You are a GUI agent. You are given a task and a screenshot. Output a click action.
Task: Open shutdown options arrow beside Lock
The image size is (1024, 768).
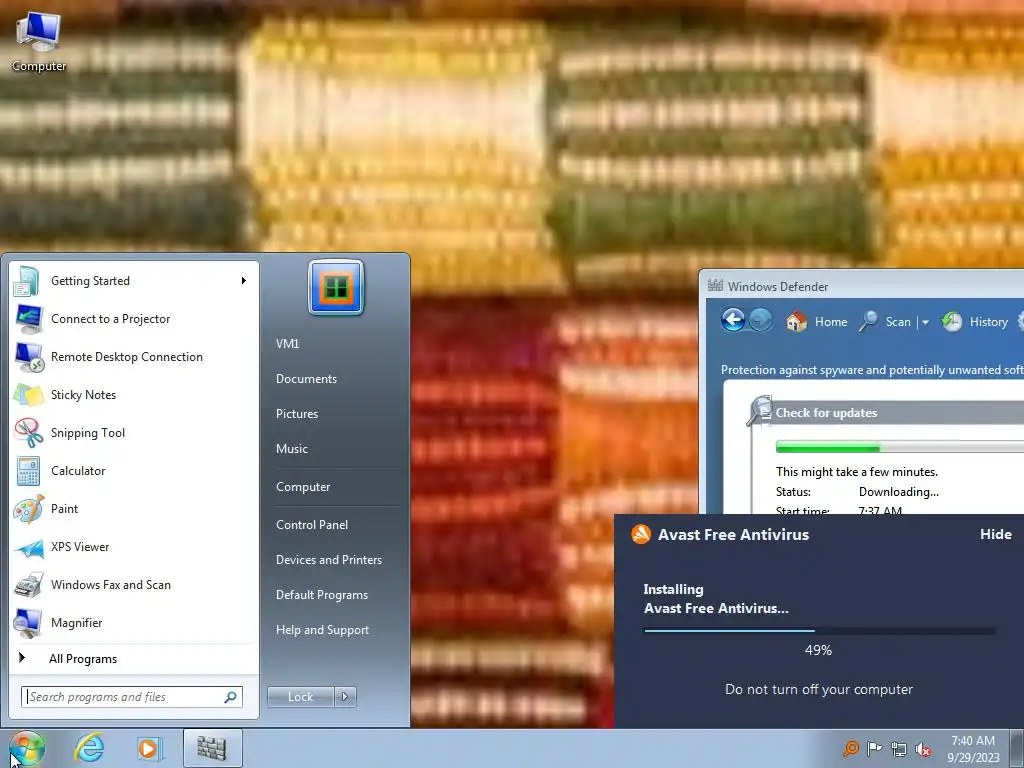(x=345, y=697)
